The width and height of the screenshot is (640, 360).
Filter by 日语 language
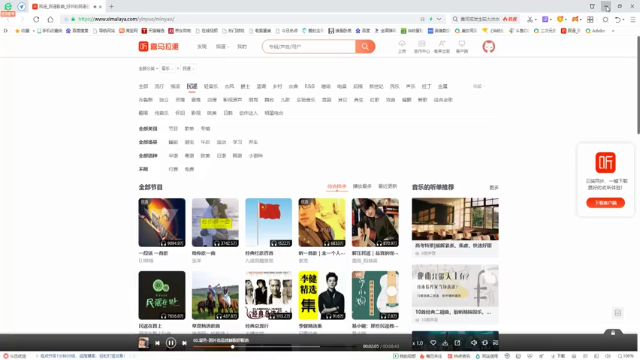pos(221,156)
